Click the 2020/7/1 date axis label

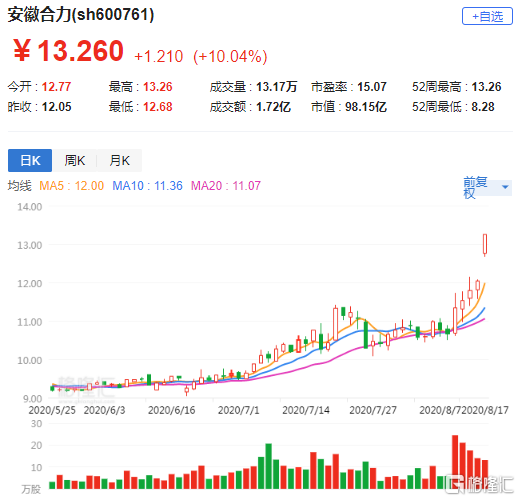point(238,410)
